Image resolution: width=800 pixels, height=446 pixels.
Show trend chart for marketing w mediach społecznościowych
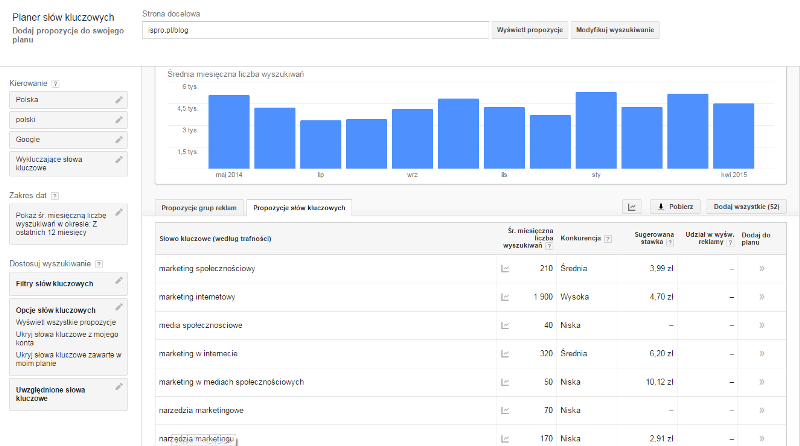pos(505,382)
